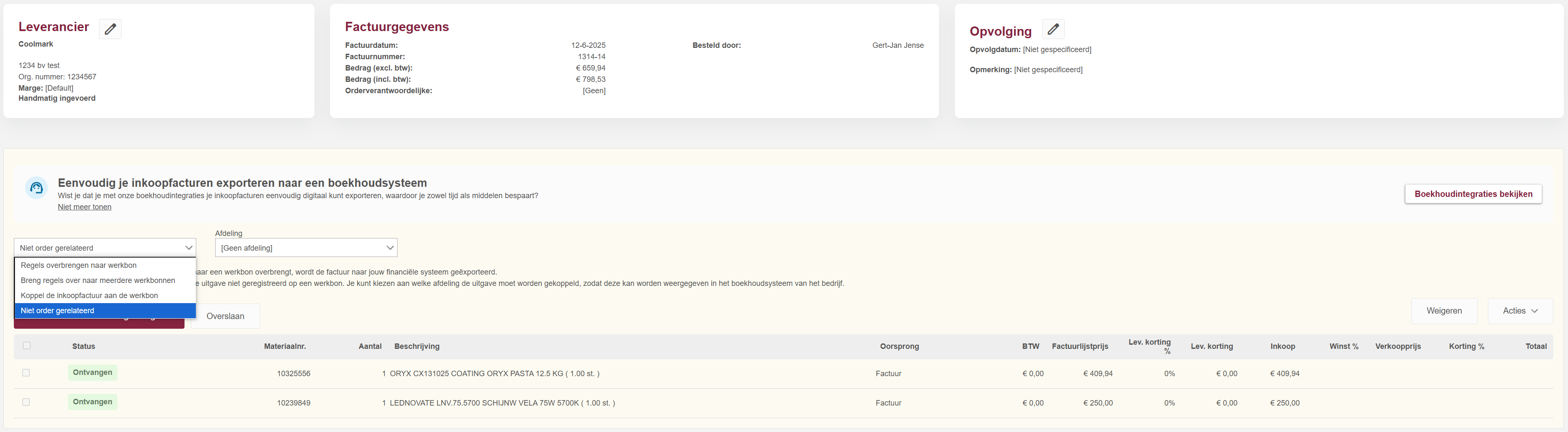
Task: Open the Afdeling '[Geen afdeling]' dropdown
Action: 306,247
